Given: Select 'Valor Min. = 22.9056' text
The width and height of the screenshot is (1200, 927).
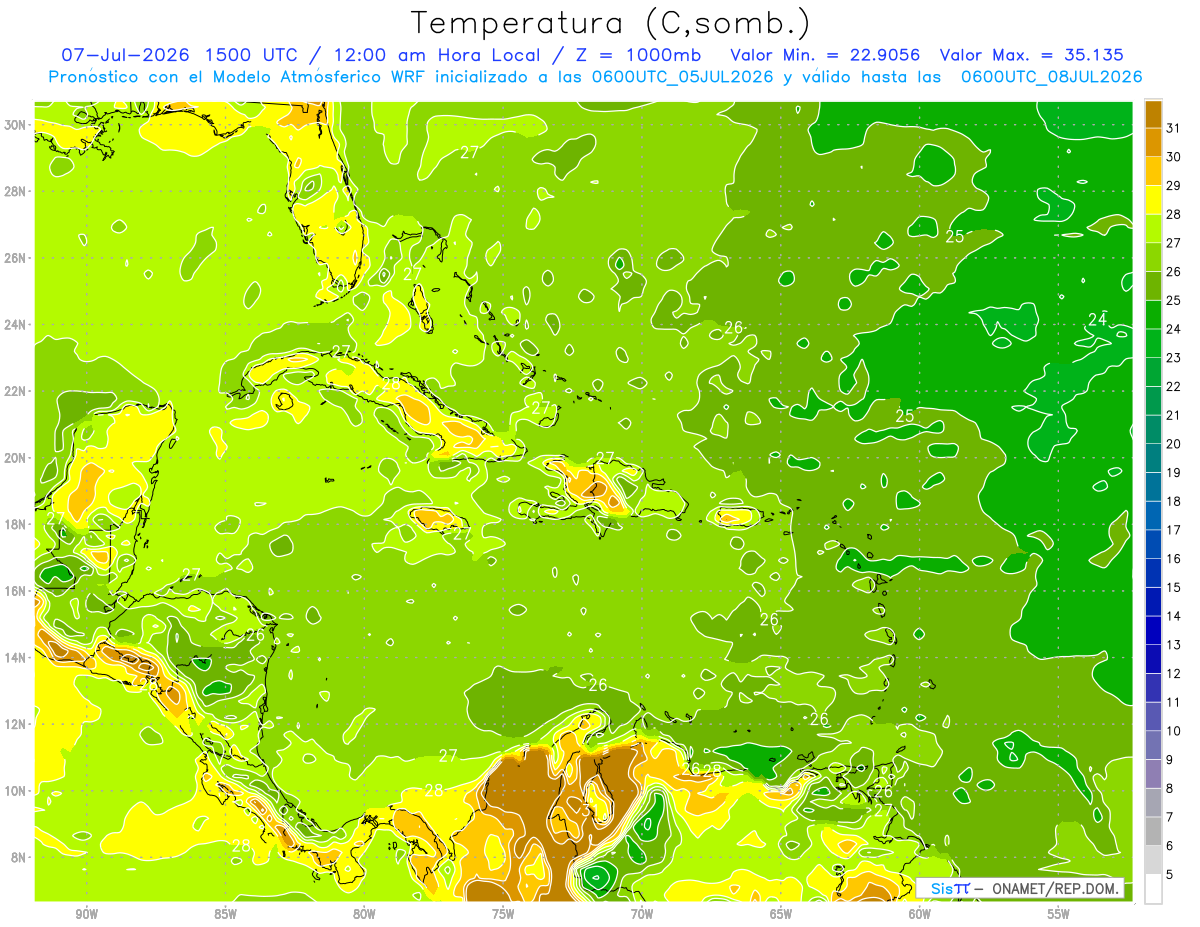Looking at the screenshot, I should [x=826, y=55].
